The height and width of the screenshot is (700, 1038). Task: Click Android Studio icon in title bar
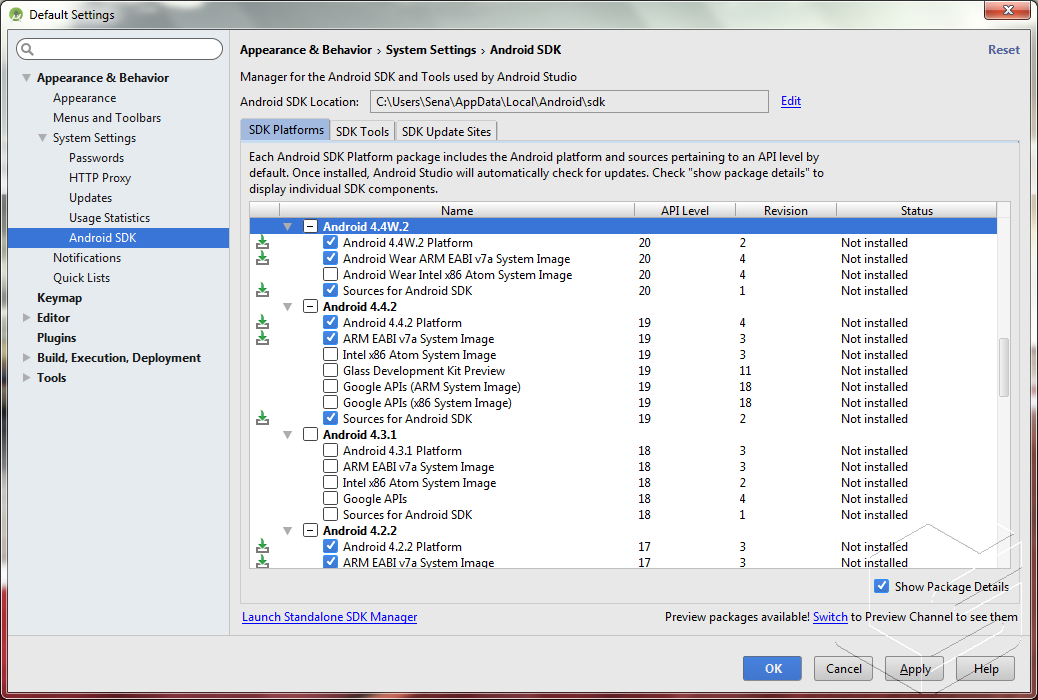16,15
